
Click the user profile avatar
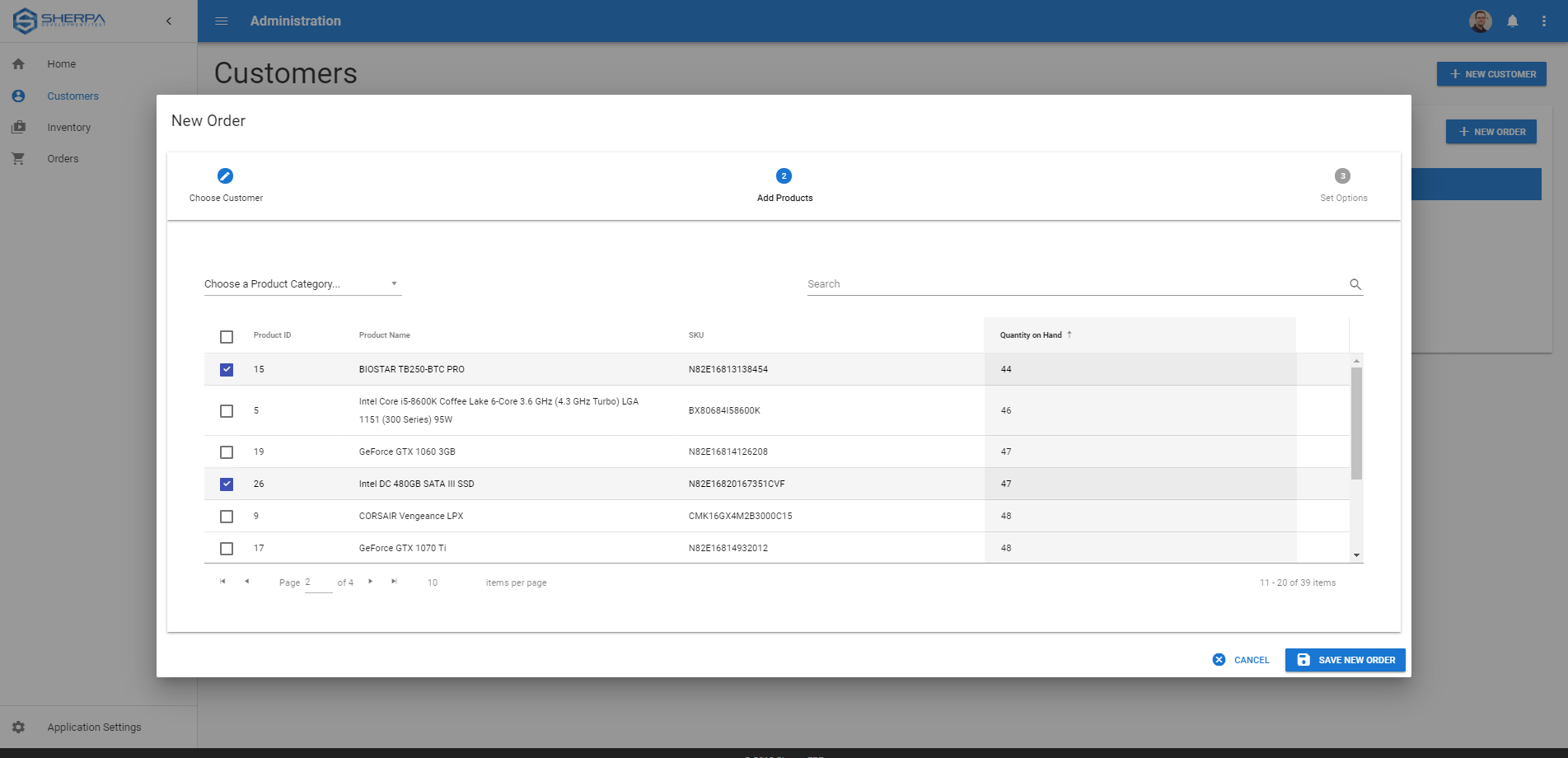click(1480, 21)
